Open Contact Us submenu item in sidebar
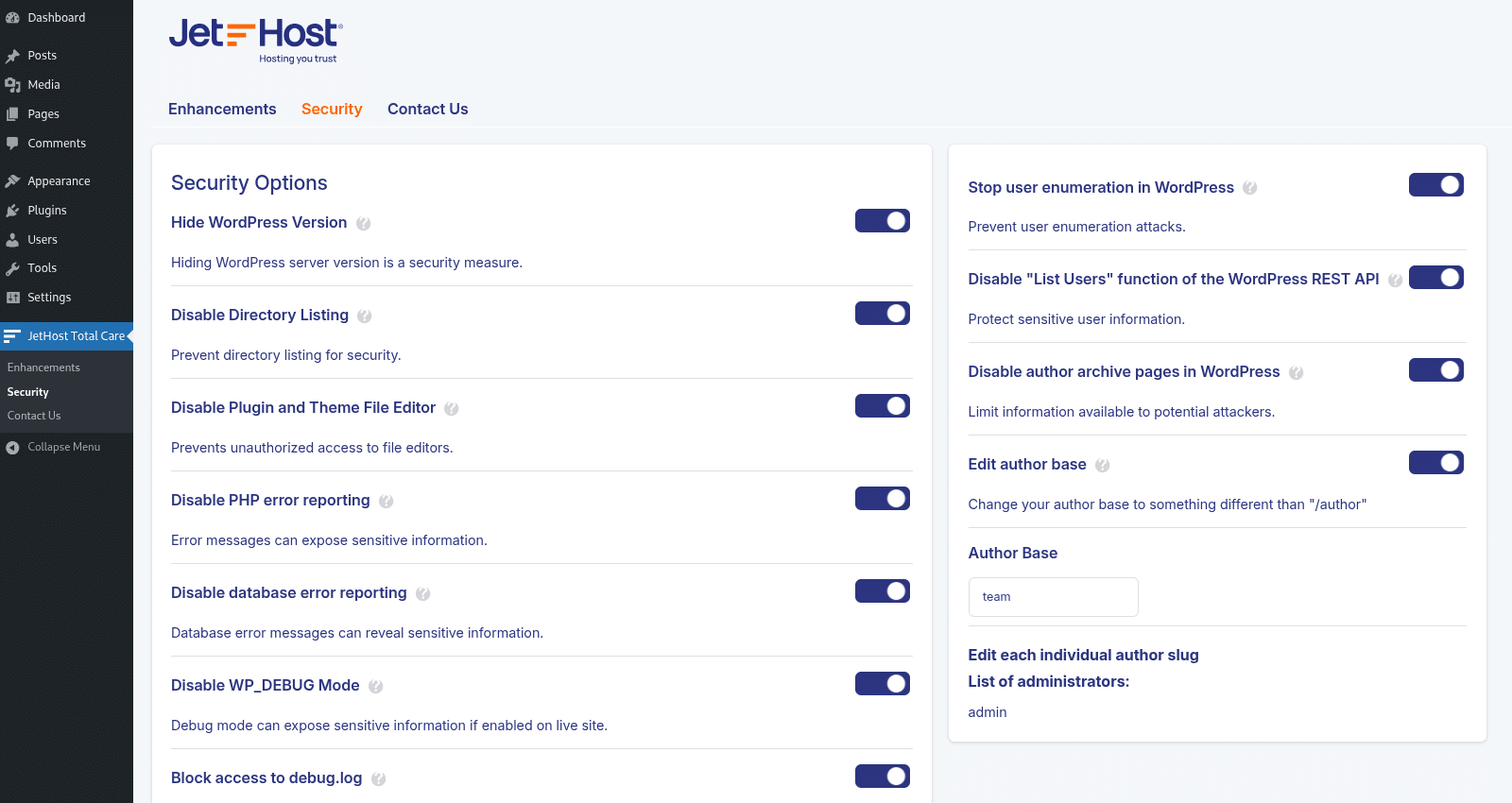The width and height of the screenshot is (1512, 803). tap(34, 416)
